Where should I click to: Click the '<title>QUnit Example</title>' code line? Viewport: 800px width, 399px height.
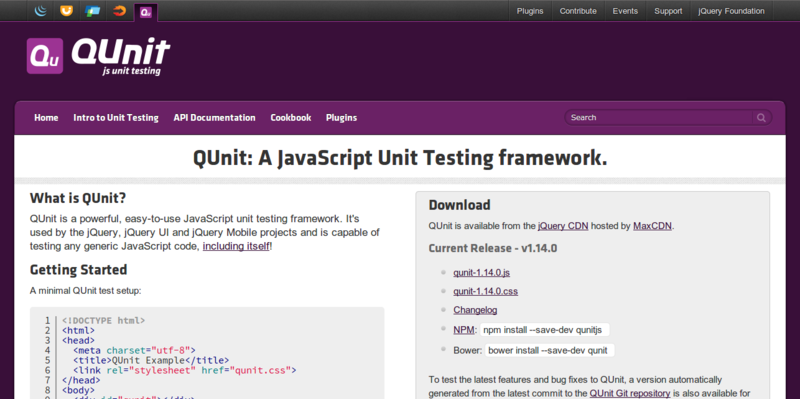151,360
